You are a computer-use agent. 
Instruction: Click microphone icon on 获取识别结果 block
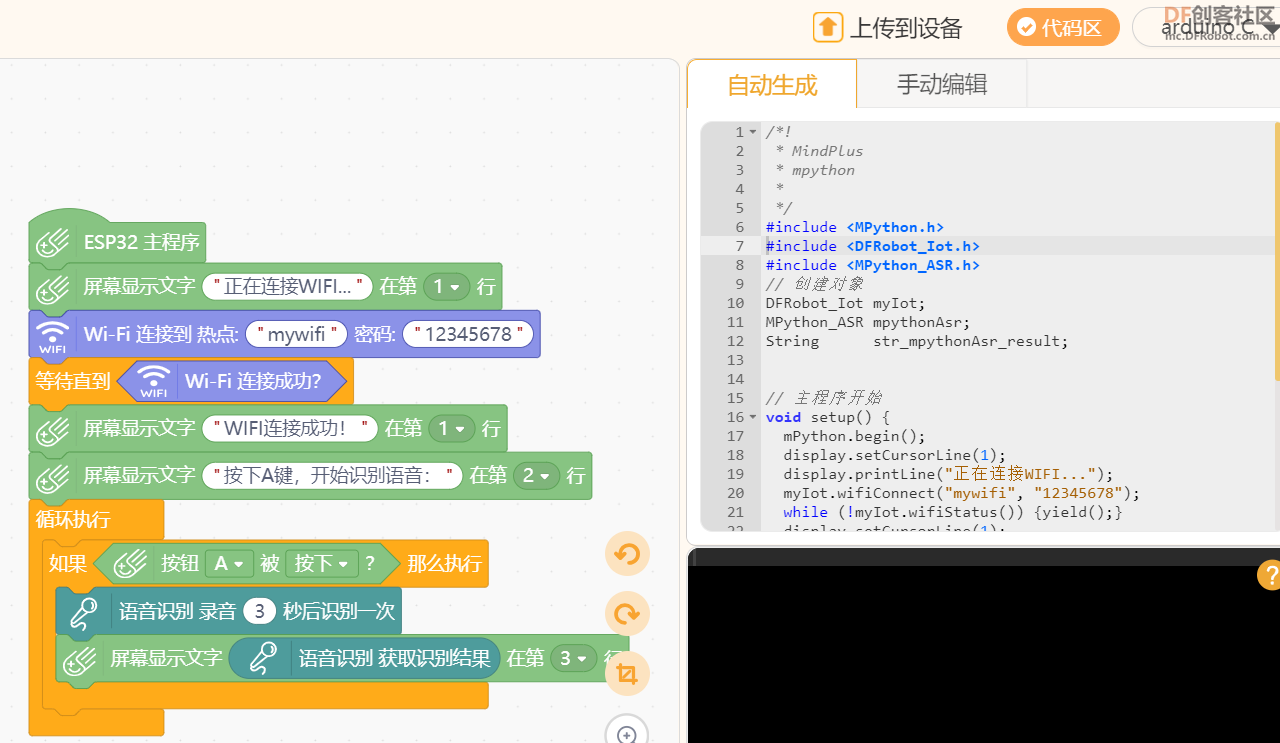[263, 658]
